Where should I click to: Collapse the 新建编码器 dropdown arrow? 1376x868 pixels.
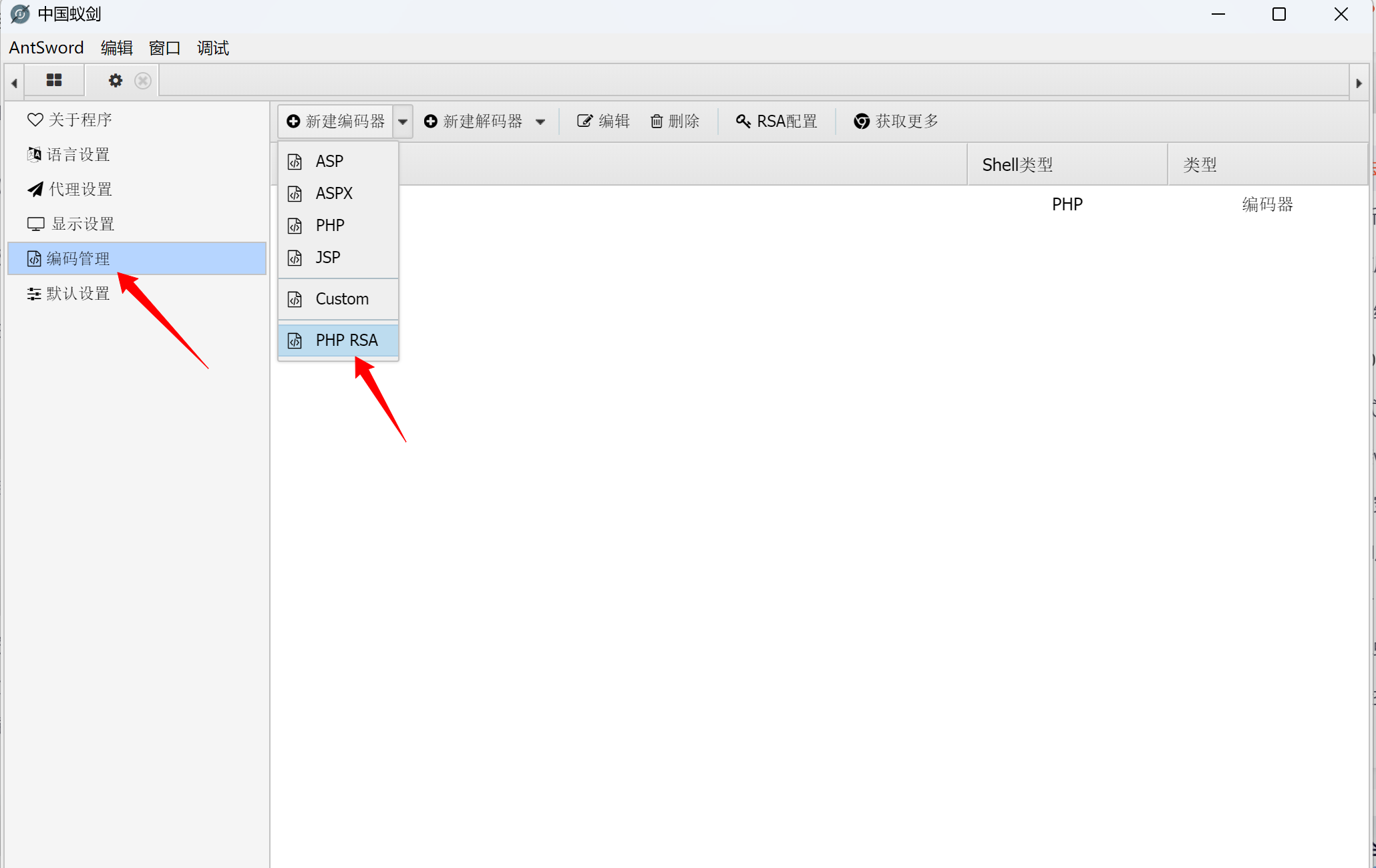tap(403, 122)
